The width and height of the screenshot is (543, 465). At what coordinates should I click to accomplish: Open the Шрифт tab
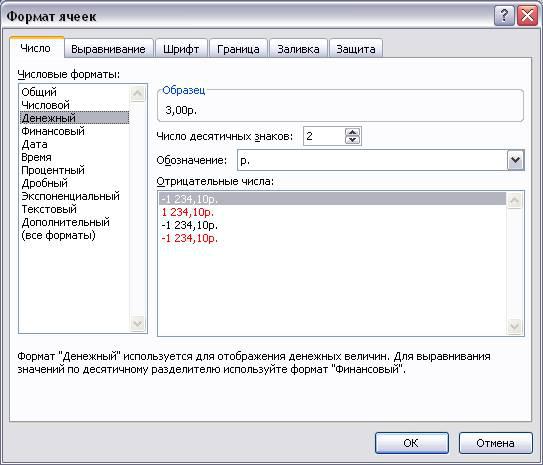pyautogui.click(x=181, y=48)
